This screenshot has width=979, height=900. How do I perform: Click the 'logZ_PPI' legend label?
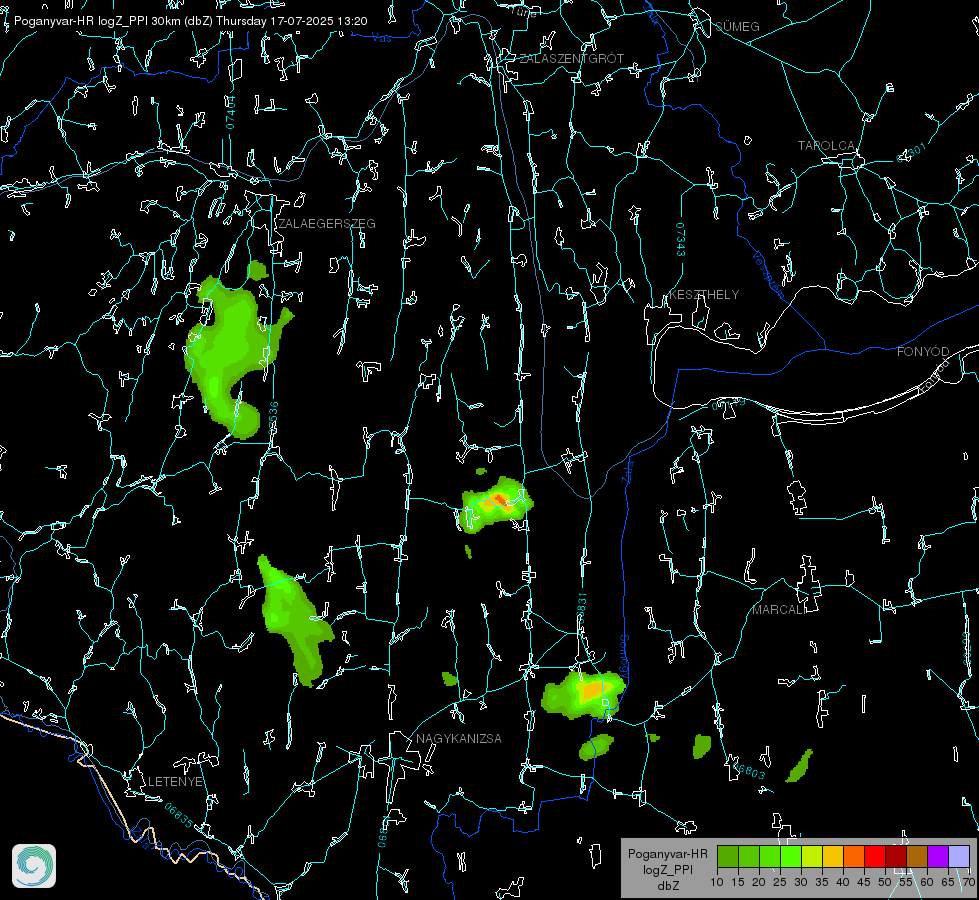point(667,870)
